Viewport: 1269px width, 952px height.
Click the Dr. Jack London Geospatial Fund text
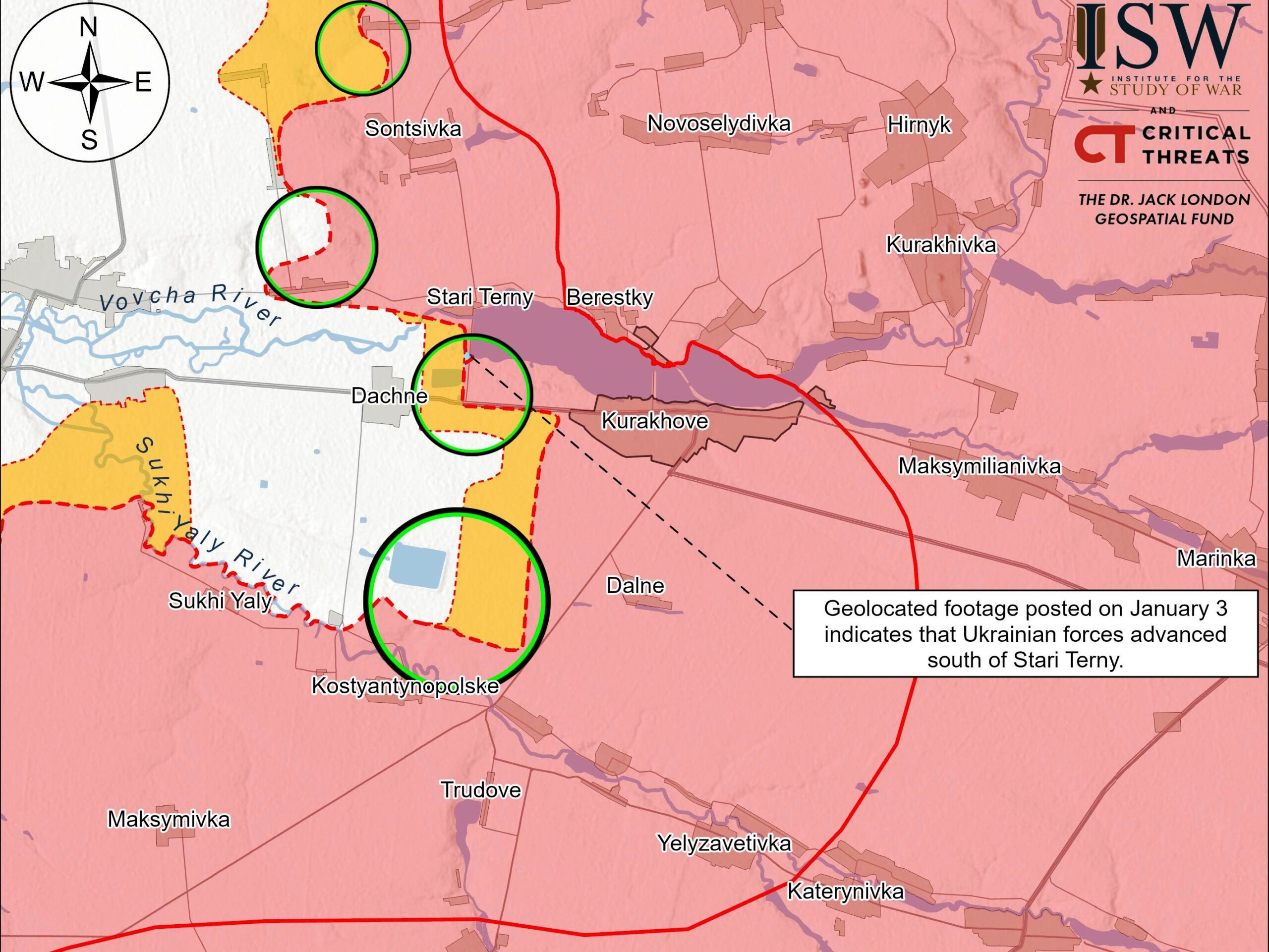pos(1164,209)
